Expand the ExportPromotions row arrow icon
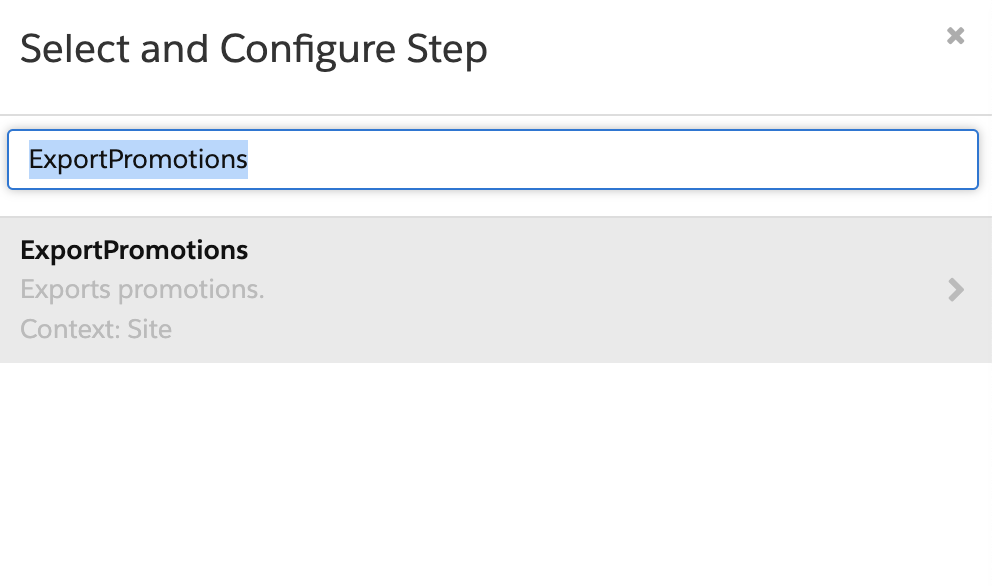Image resolution: width=992 pixels, height=586 pixels. (956, 290)
